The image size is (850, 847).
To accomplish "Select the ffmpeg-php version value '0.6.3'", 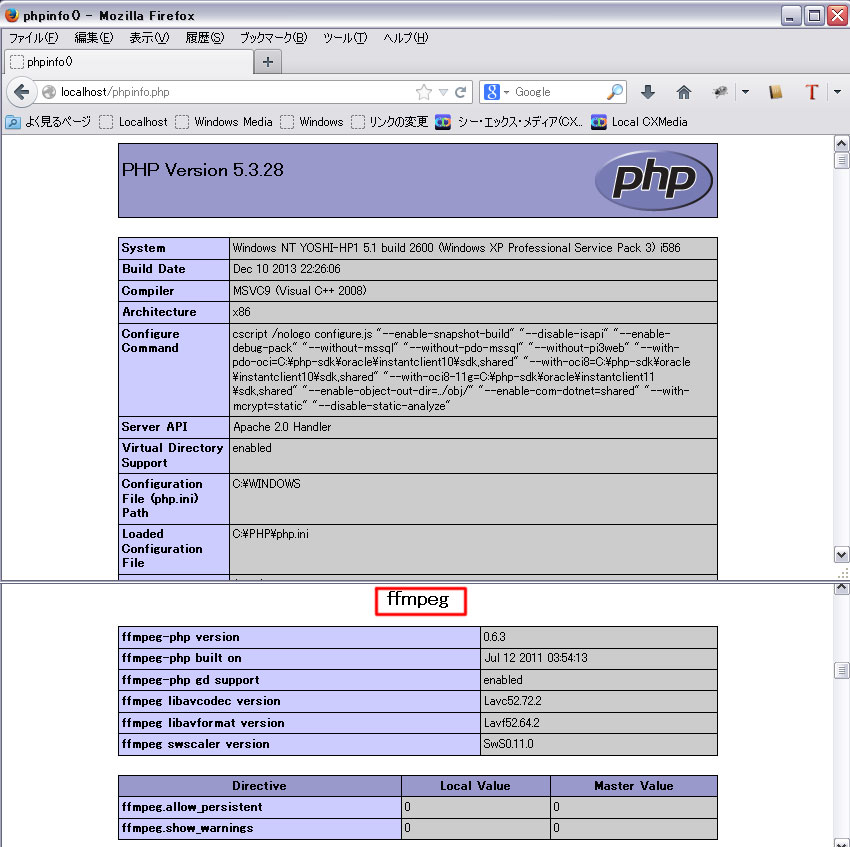I will [x=494, y=637].
